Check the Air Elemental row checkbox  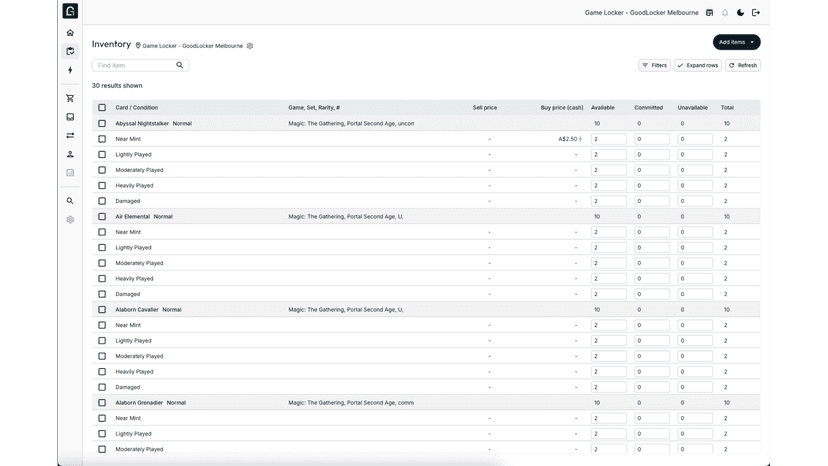102,217
